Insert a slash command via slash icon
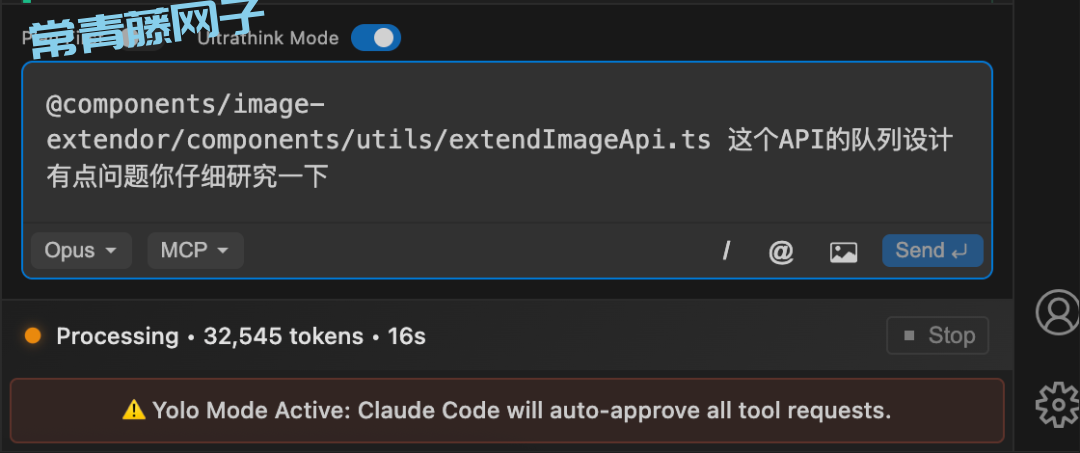Viewport: 1080px width, 453px height. 726,251
